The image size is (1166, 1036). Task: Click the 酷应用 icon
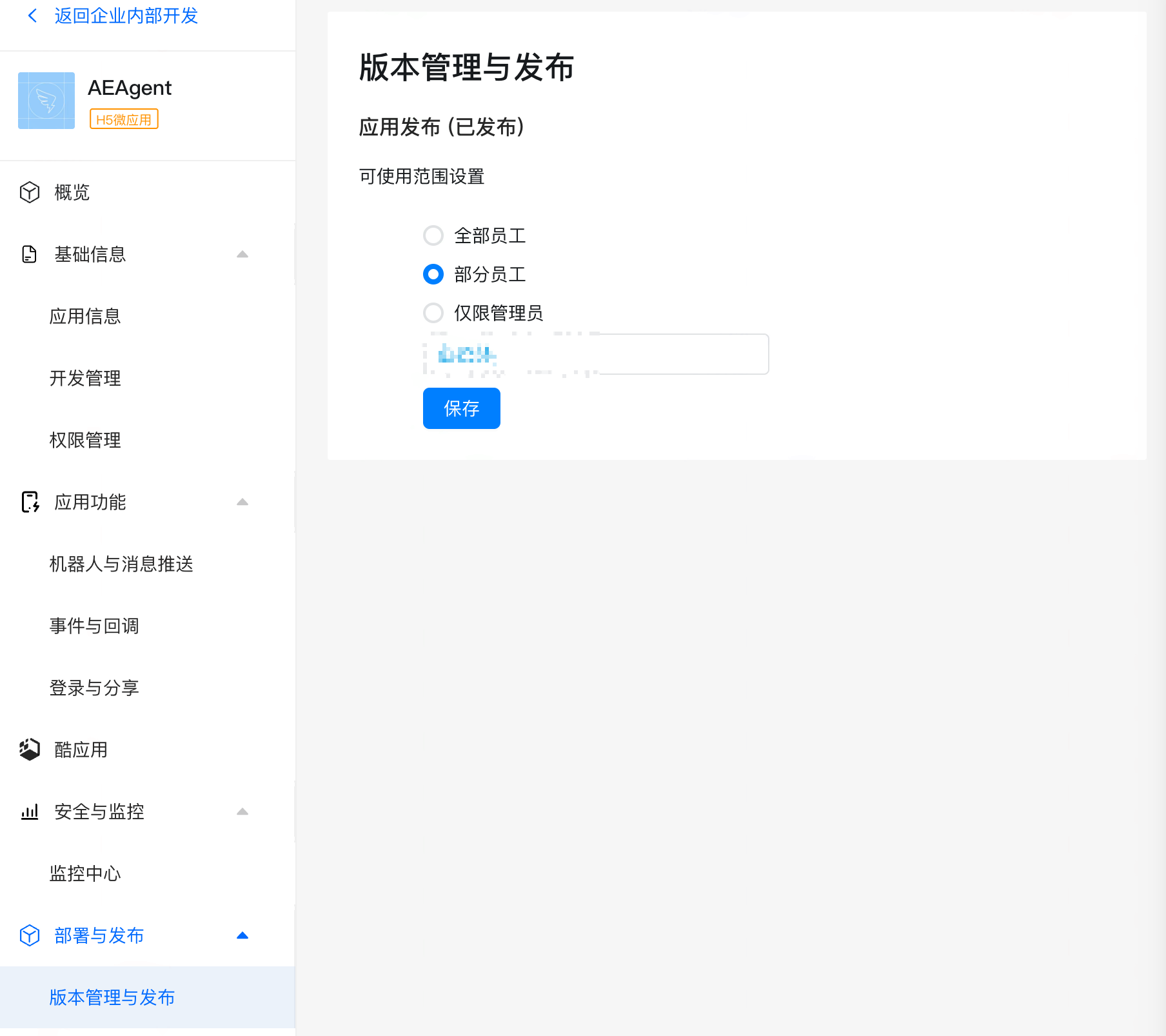30,750
